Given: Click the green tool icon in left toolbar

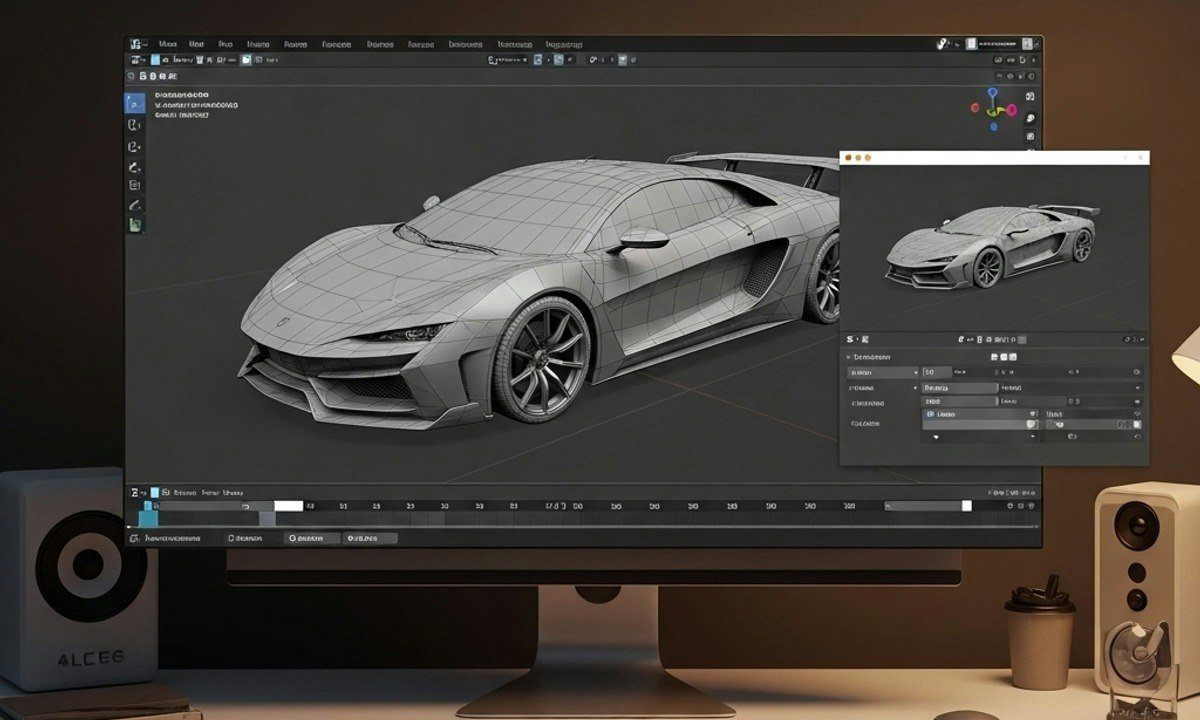Looking at the screenshot, I should point(135,225).
